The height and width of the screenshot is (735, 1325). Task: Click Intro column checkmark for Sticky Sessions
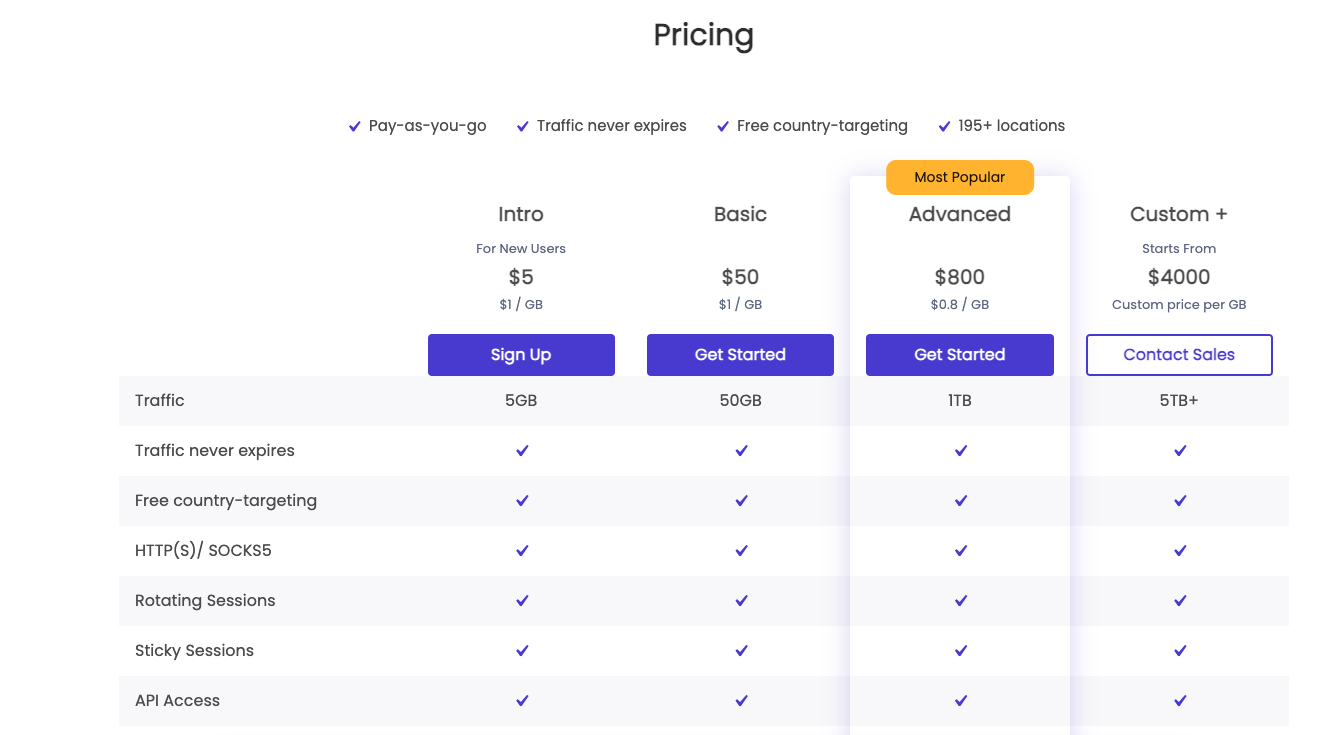(x=522, y=651)
